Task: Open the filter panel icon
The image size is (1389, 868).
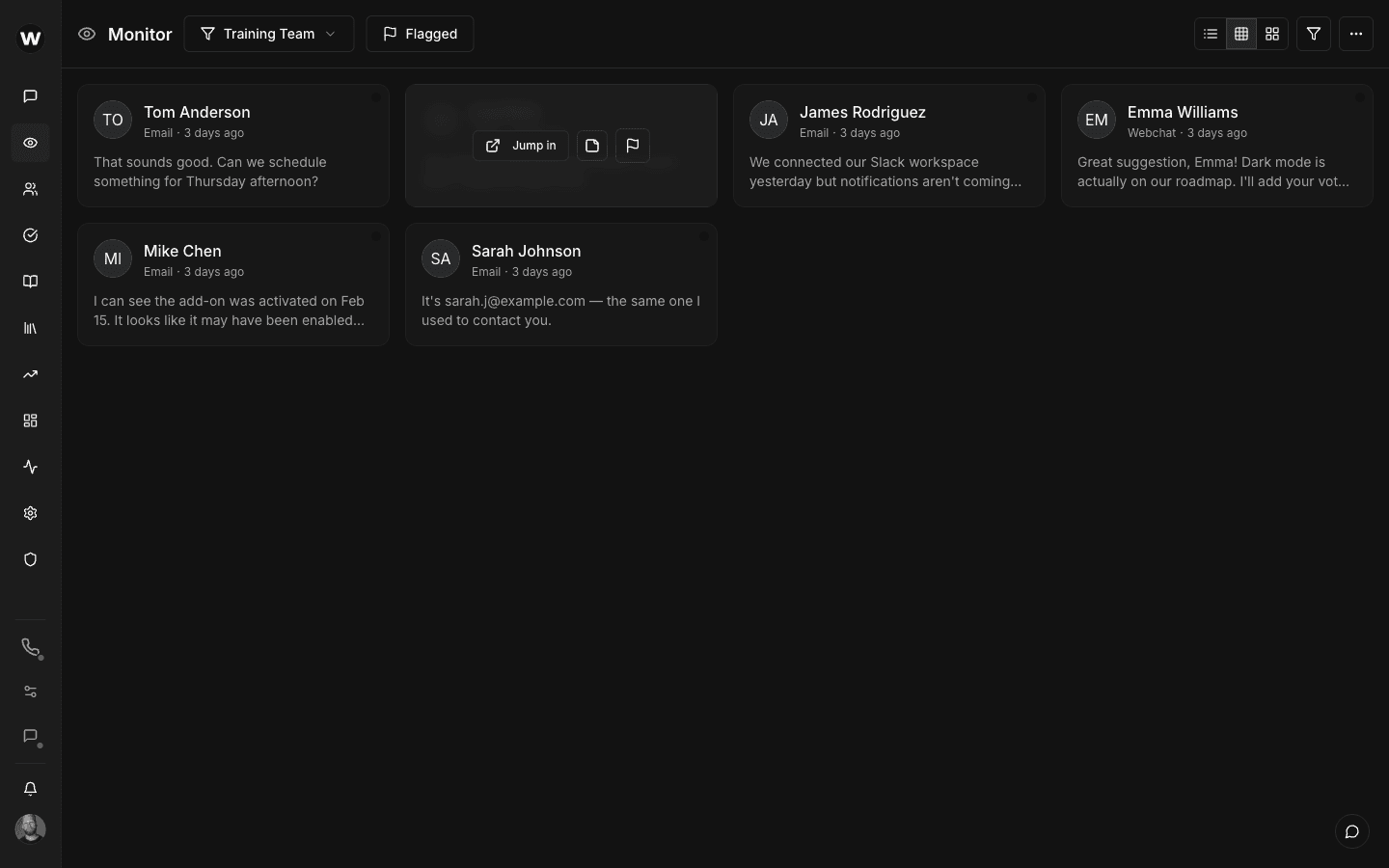Action: click(x=1314, y=34)
